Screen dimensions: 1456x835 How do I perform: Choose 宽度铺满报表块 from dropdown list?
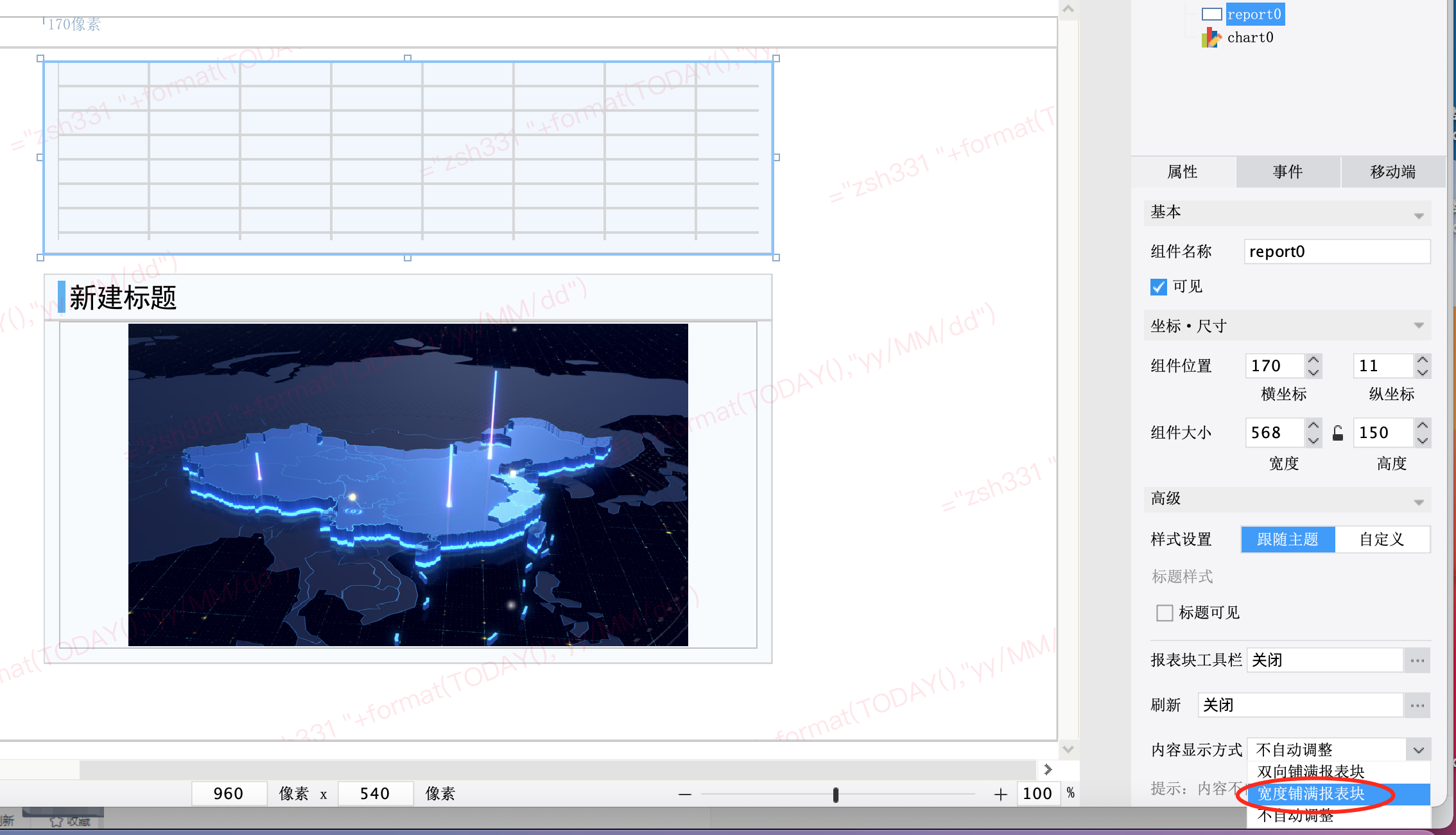(x=1311, y=794)
